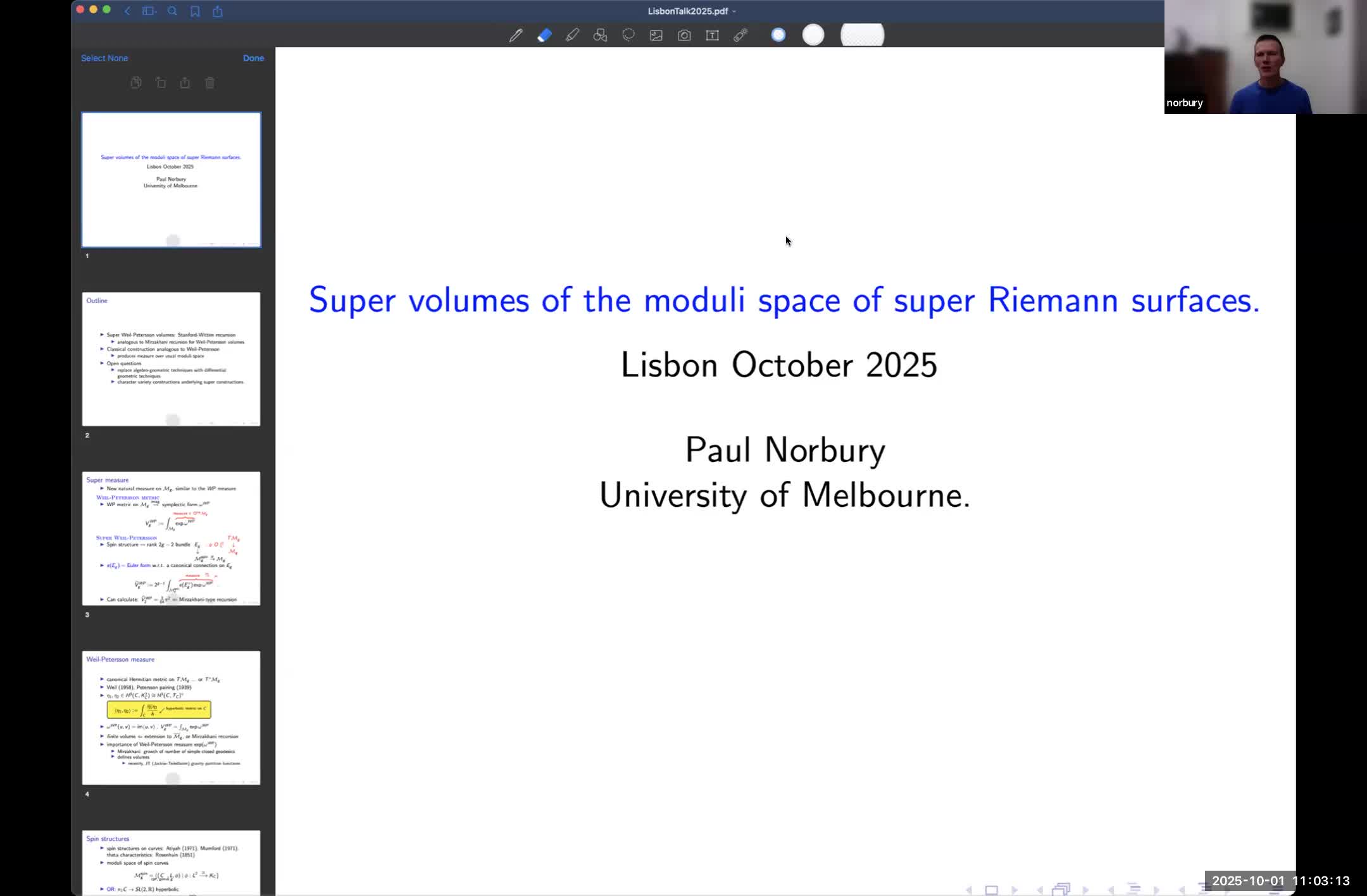Choose the small round eraser size
Viewport: 1367px width, 896px height.
click(778, 35)
